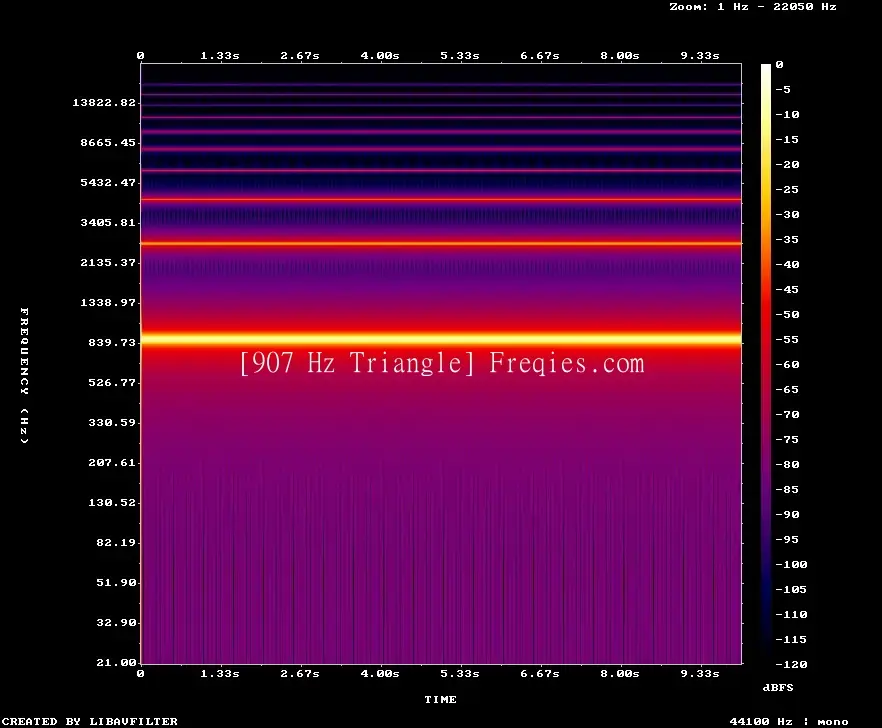Click the "TIME" axis title
This screenshot has width=882, height=728.
coord(440,699)
